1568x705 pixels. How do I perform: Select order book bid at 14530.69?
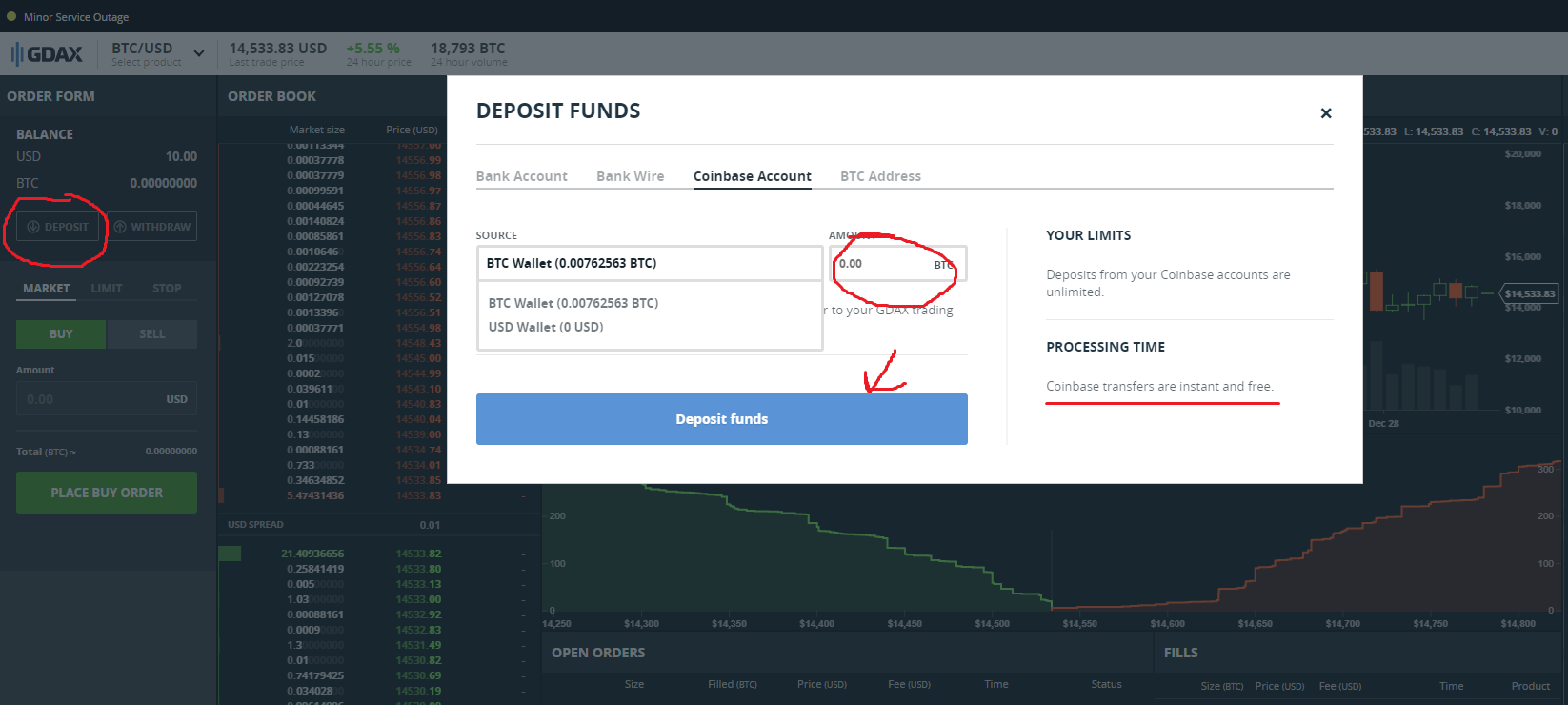[x=379, y=675]
